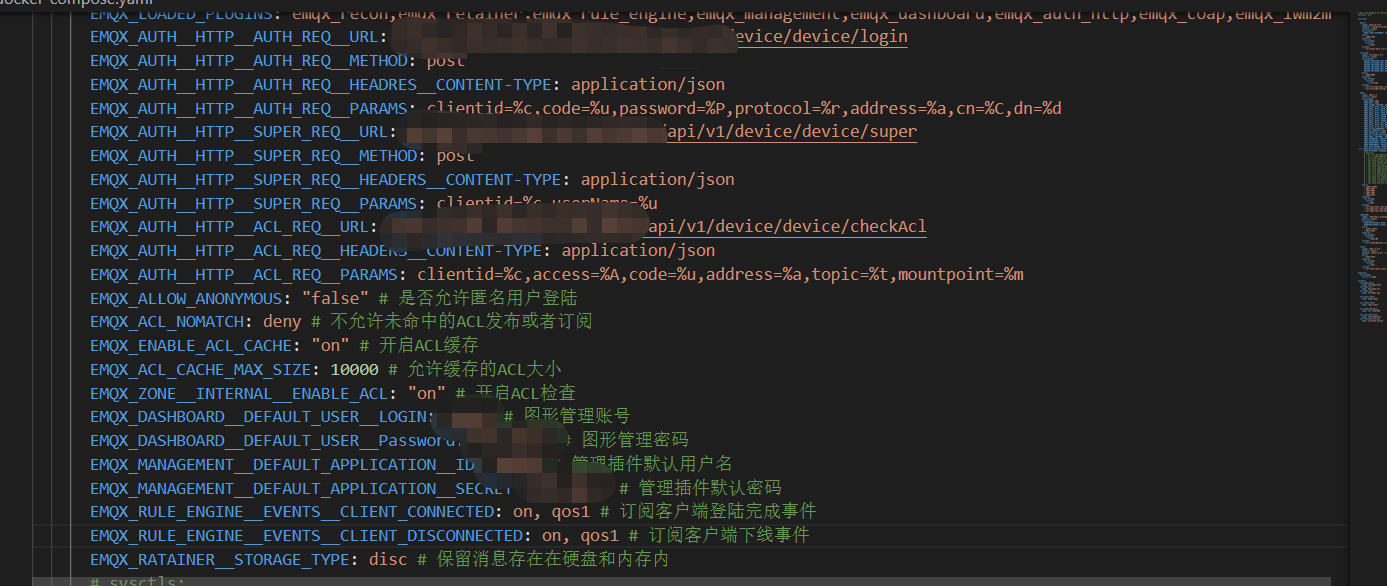This screenshot has width=1387, height=586.
Task: Click the comment 订阅客户端登陆完成事件
Action: pyautogui.click(x=708, y=512)
